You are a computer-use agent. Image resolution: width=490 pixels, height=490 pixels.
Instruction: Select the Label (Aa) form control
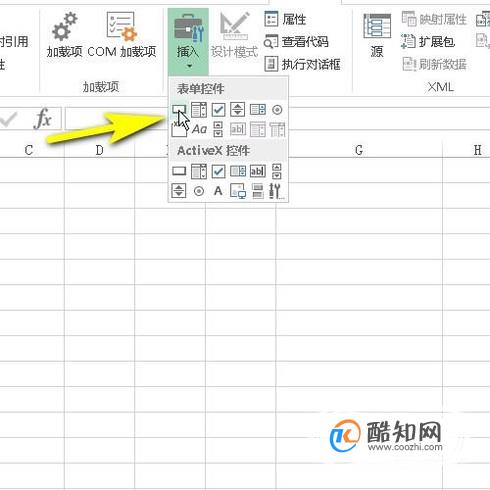point(199,129)
